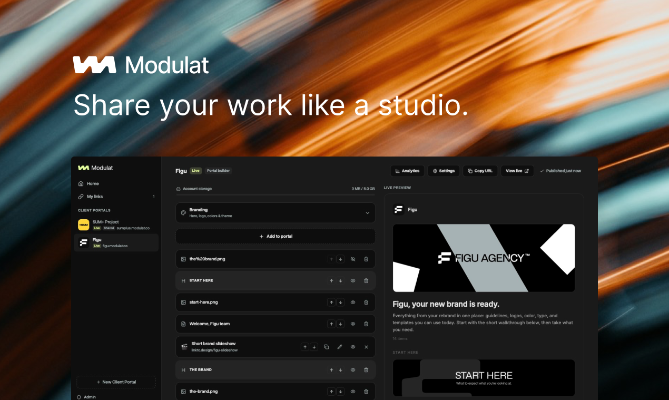Click the slideshow icon of Short brand slideshow
Viewport: 669px width, 400px height.
coord(184,347)
